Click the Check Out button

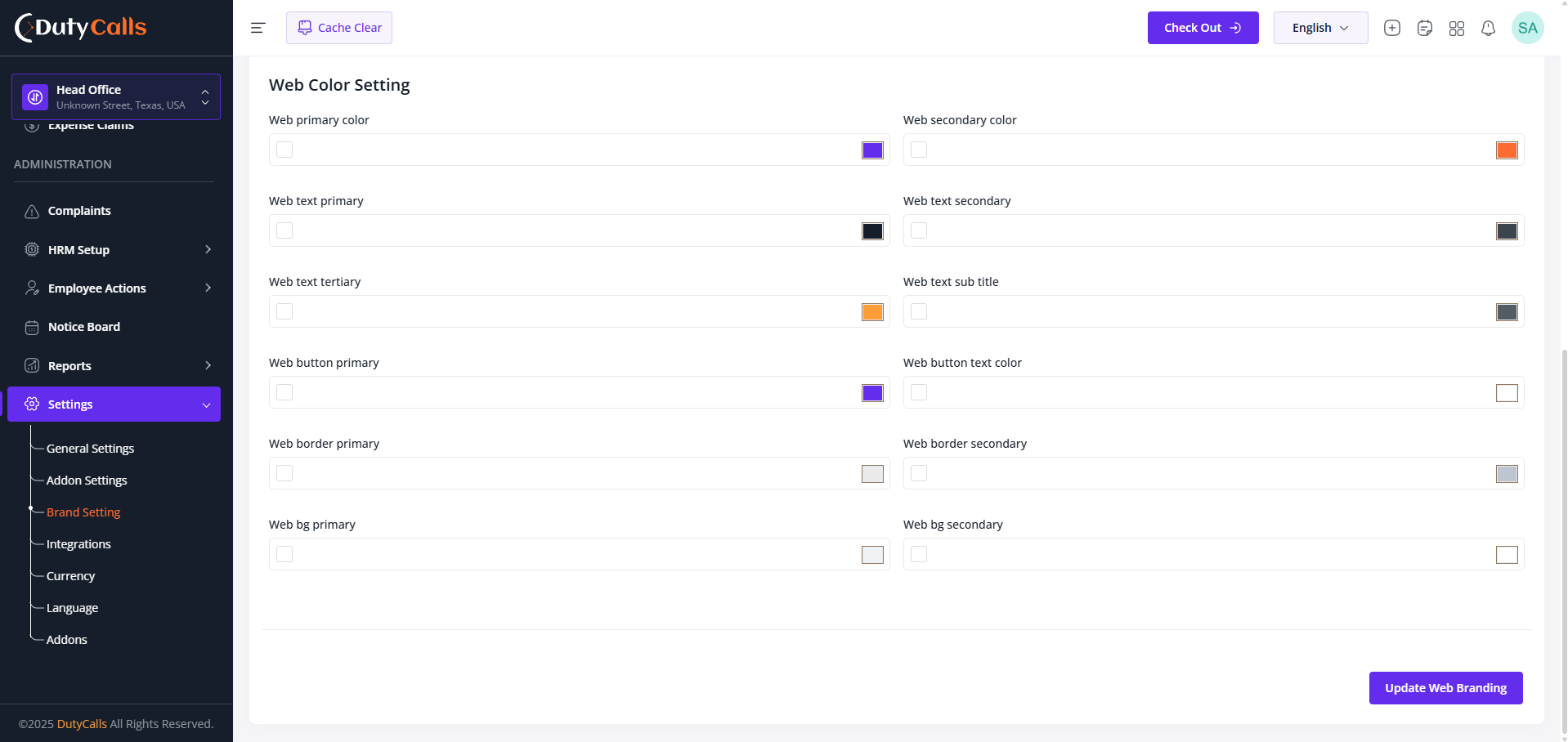pos(1203,28)
